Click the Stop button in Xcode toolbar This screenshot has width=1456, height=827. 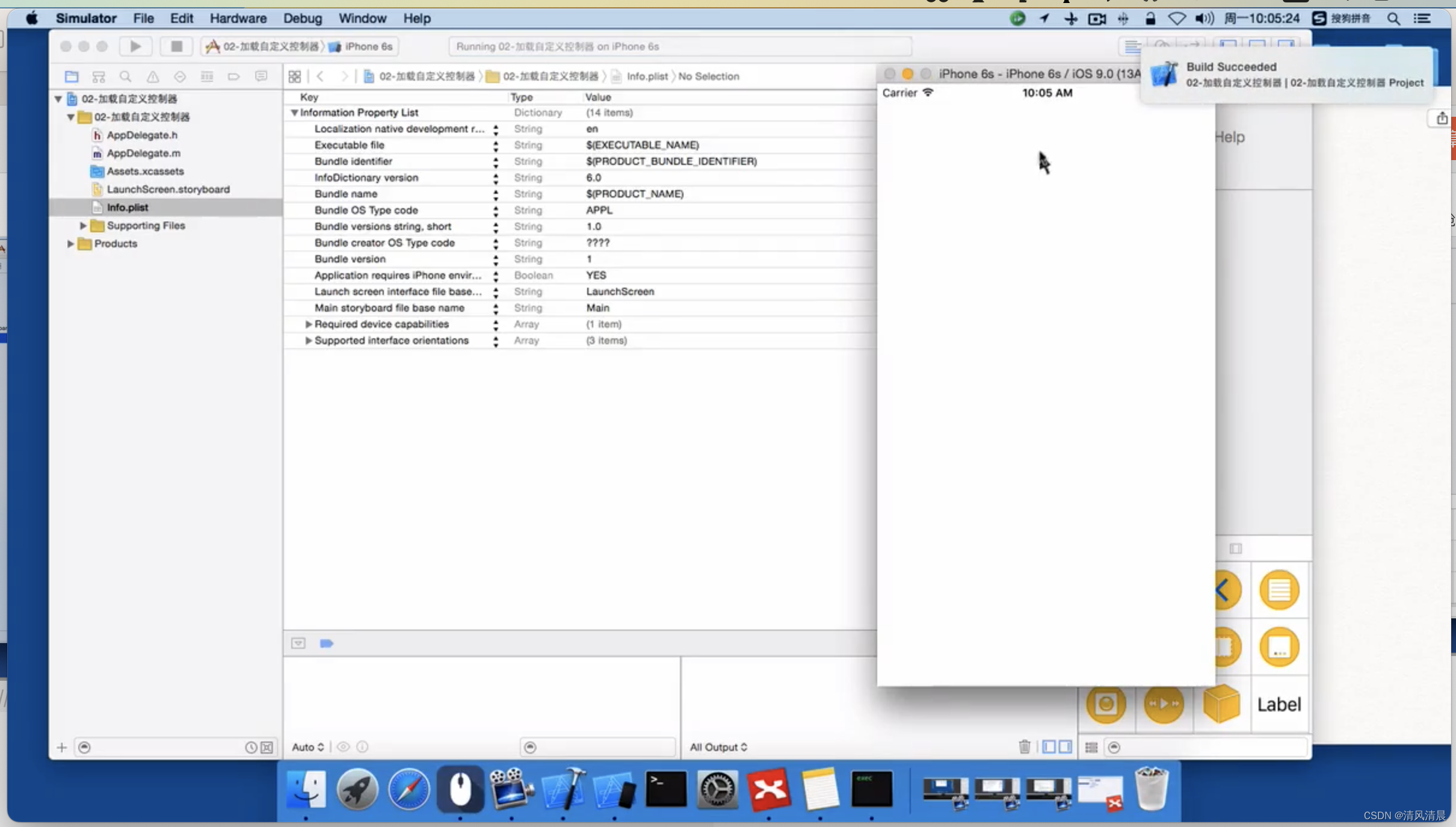coord(176,46)
